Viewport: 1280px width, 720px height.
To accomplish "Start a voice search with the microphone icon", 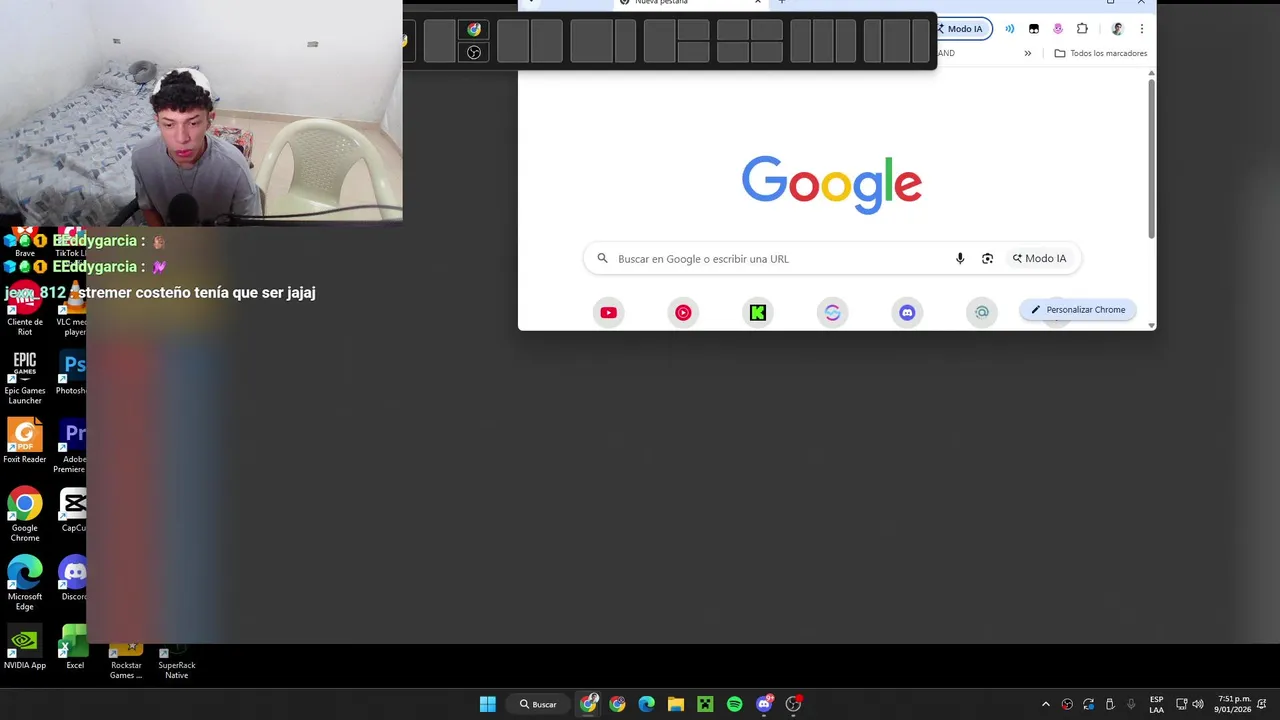I will click(960, 258).
